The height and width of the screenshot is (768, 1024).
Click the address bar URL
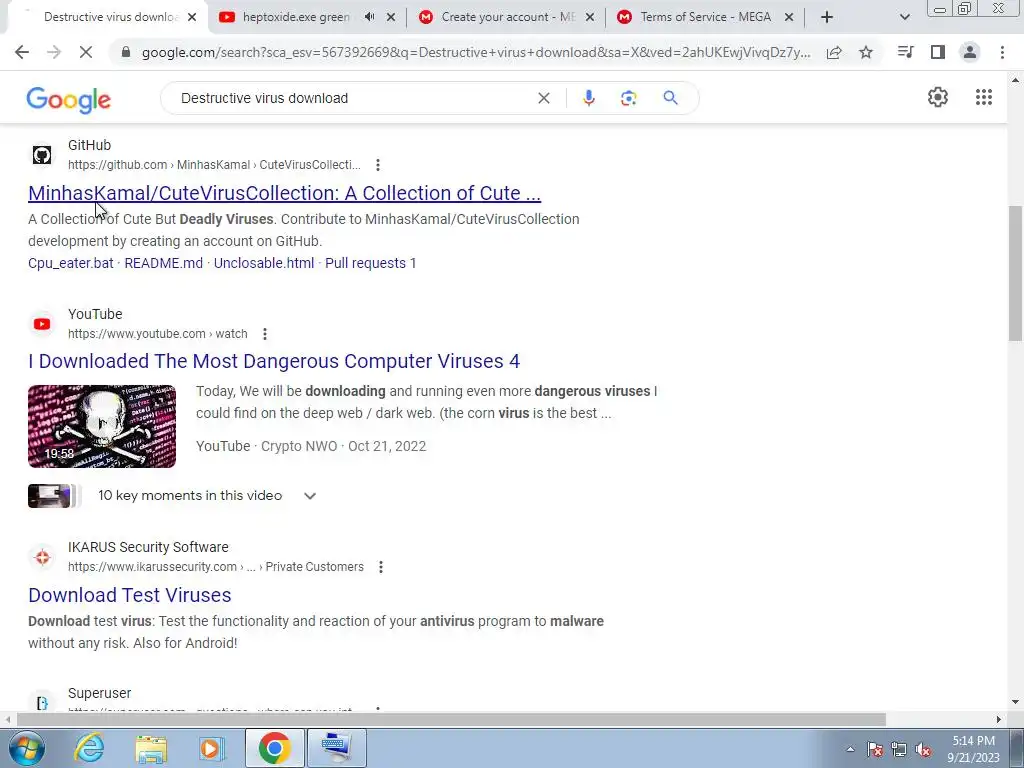475,52
